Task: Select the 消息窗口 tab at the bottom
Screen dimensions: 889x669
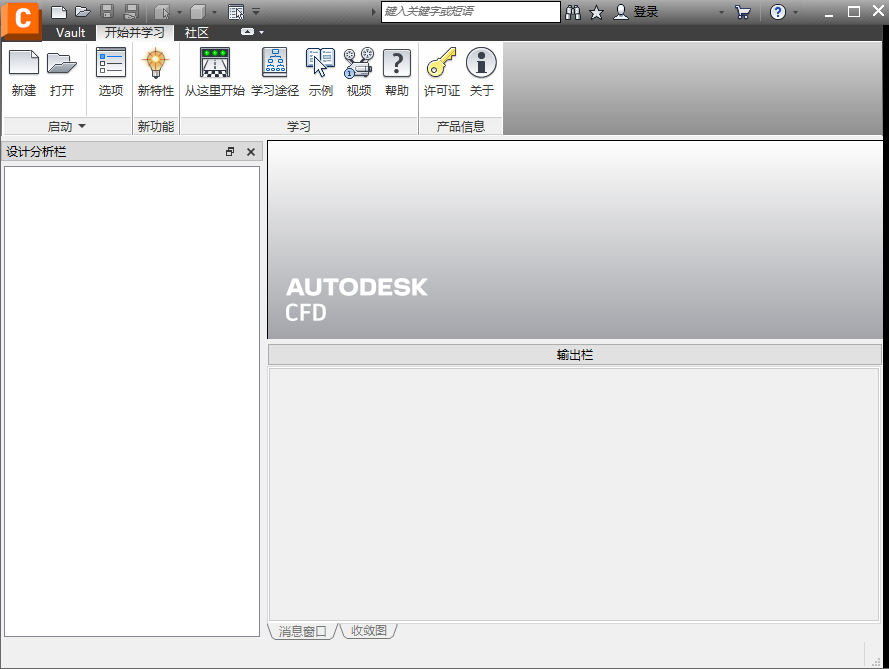Action: point(302,631)
